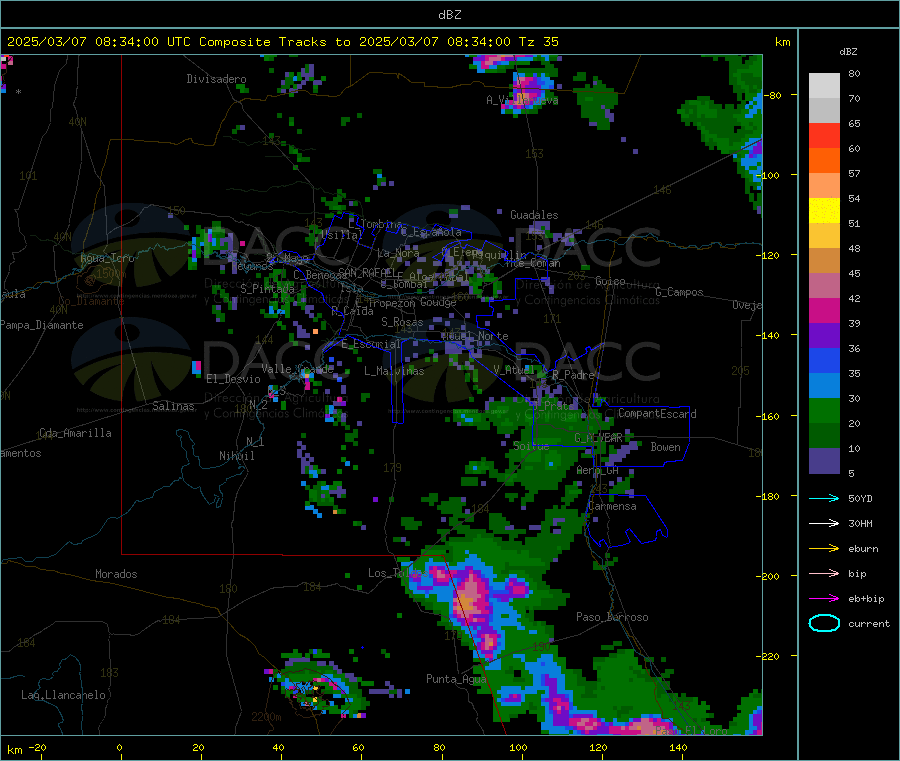Click the Los_Toldos place label
Viewport: 900px width, 761px height.
point(398,573)
